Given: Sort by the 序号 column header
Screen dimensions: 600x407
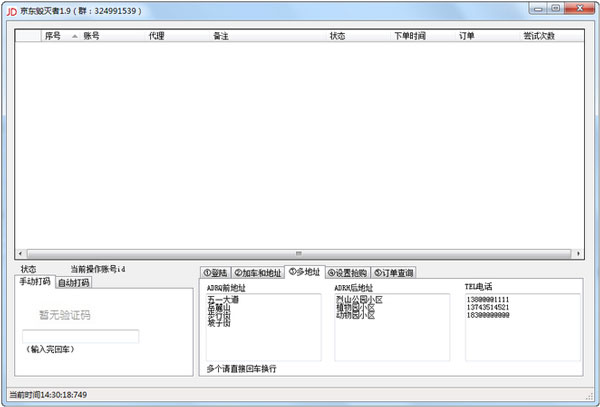Looking at the screenshot, I should 53,36.
